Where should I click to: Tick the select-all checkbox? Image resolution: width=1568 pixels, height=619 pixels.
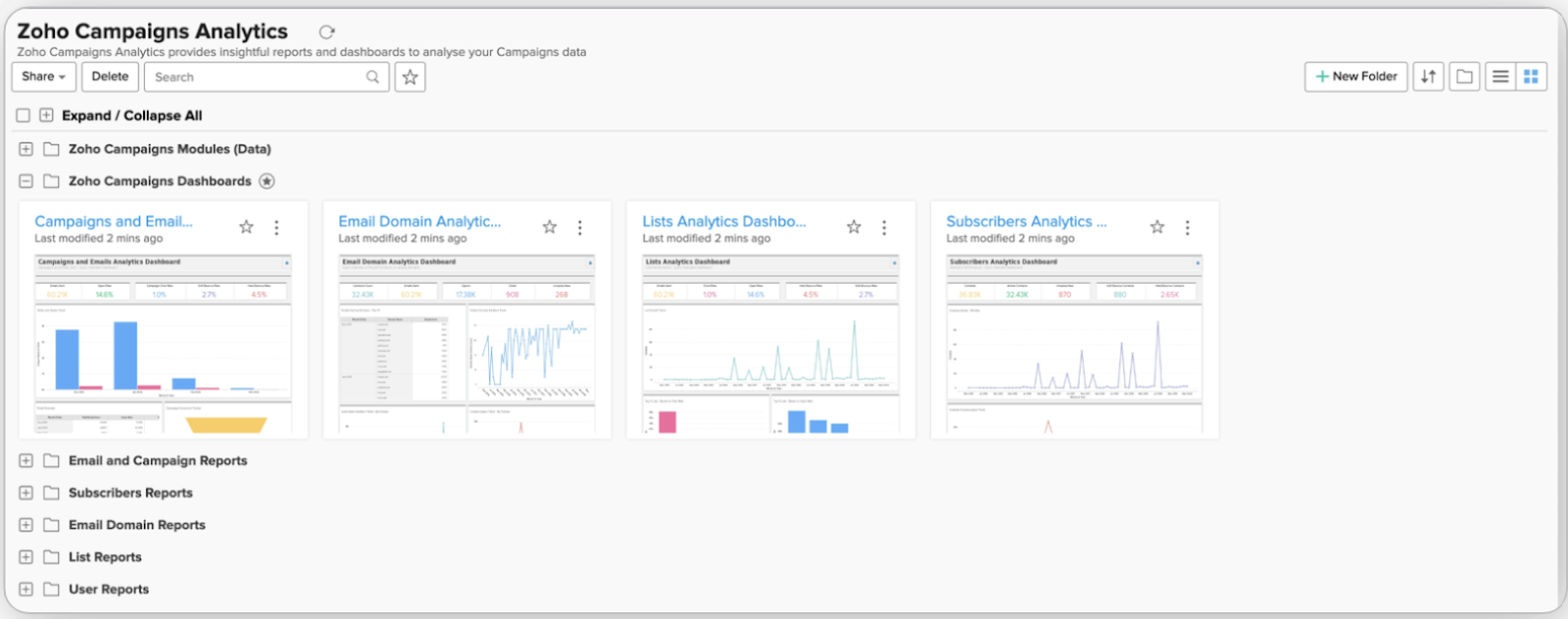click(23, 116)
